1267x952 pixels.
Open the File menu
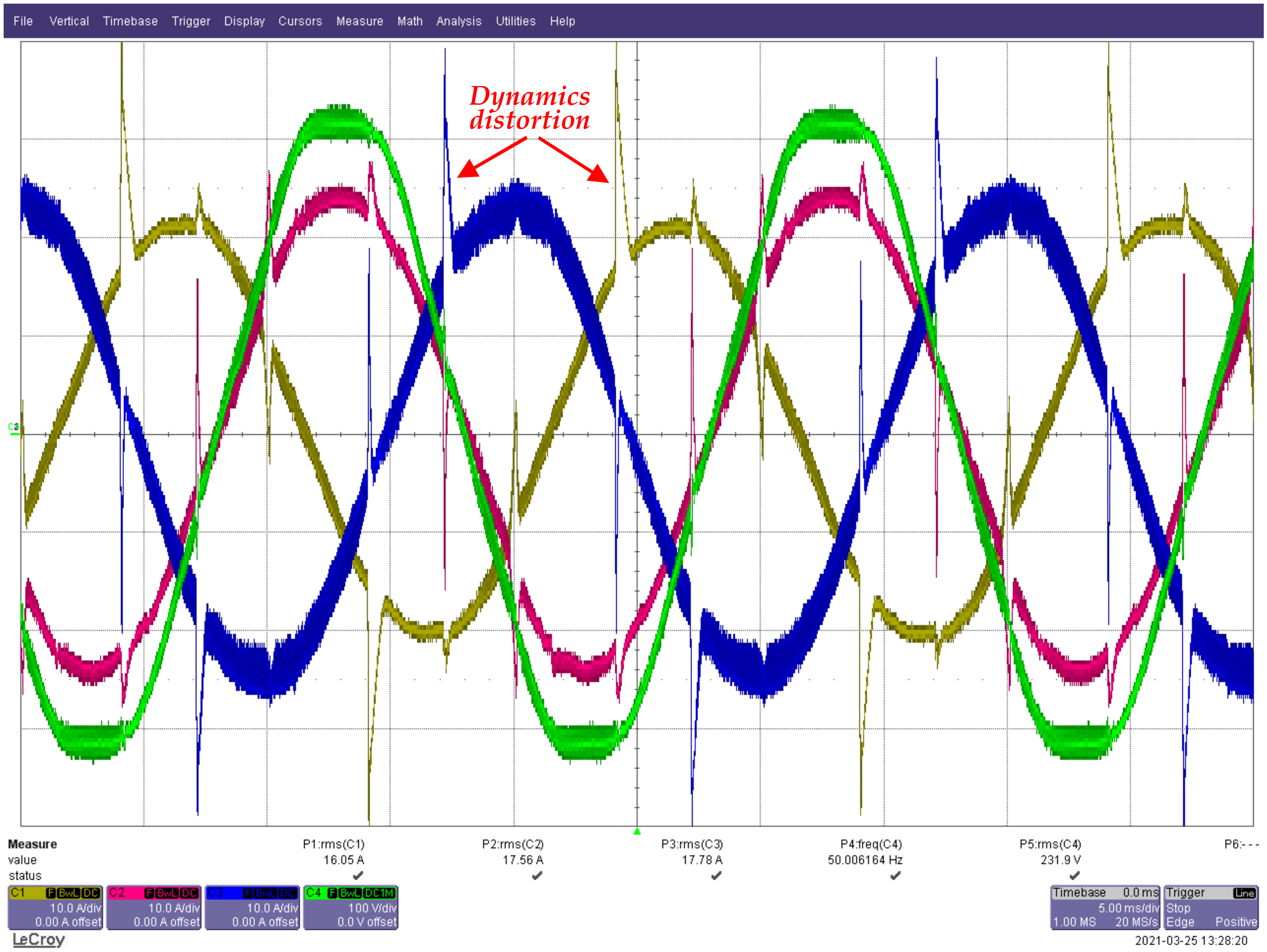(x=23, y=21)
